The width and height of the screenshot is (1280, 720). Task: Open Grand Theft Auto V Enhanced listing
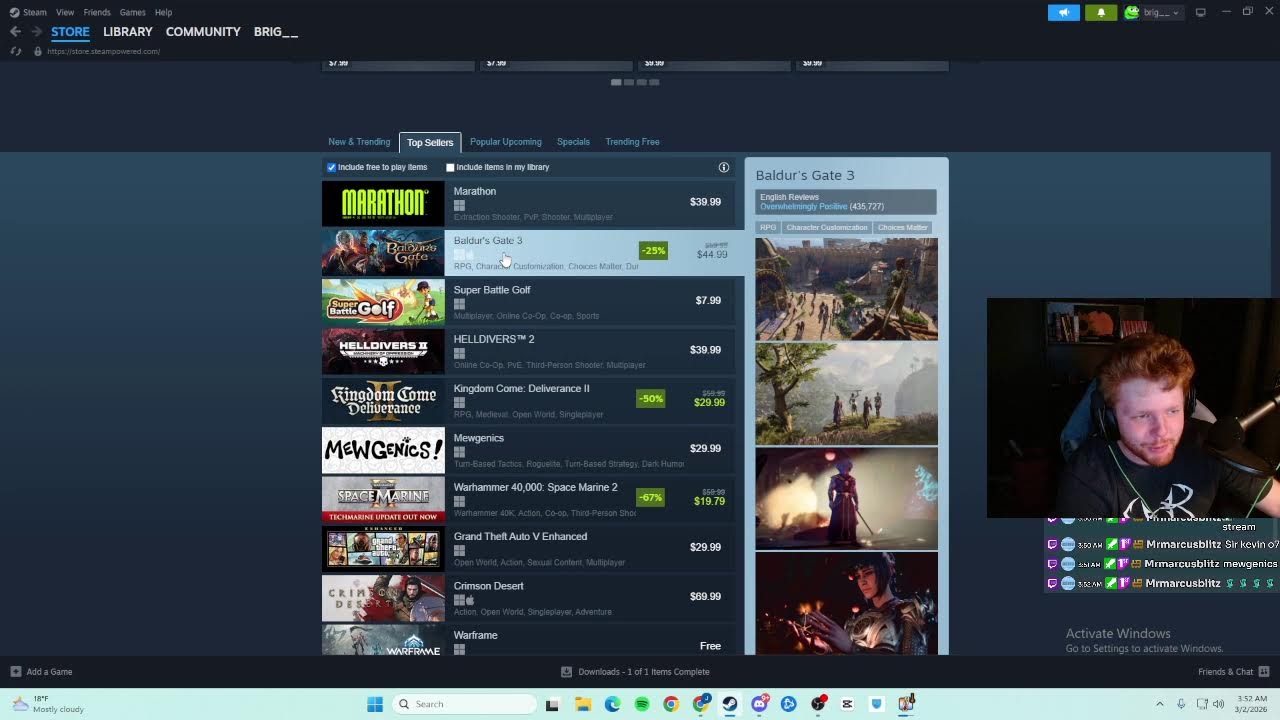point(529,548)
